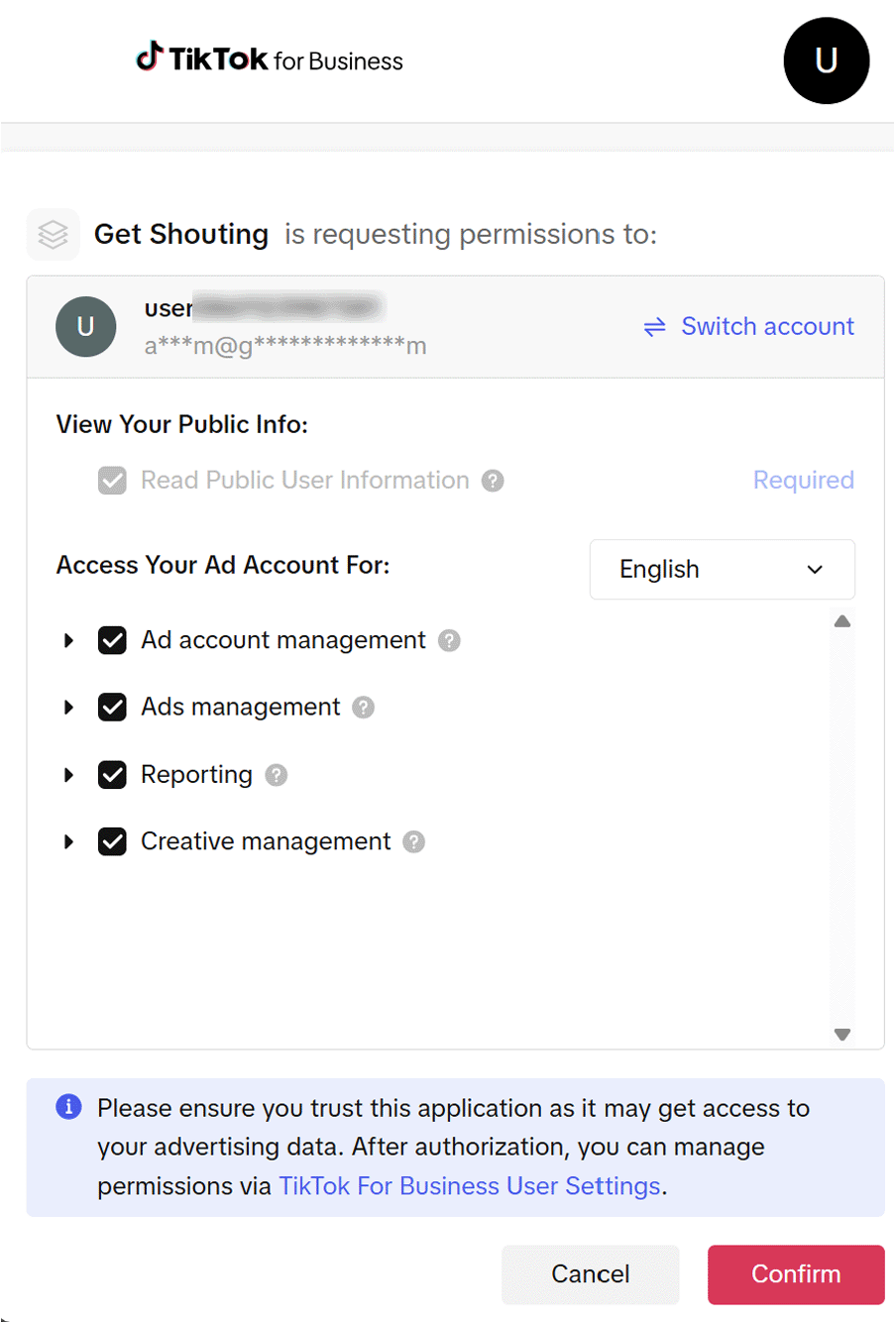Click the Get Shouting app layers icon
This screenshot has height=1322, width=896.
point(53,234)
